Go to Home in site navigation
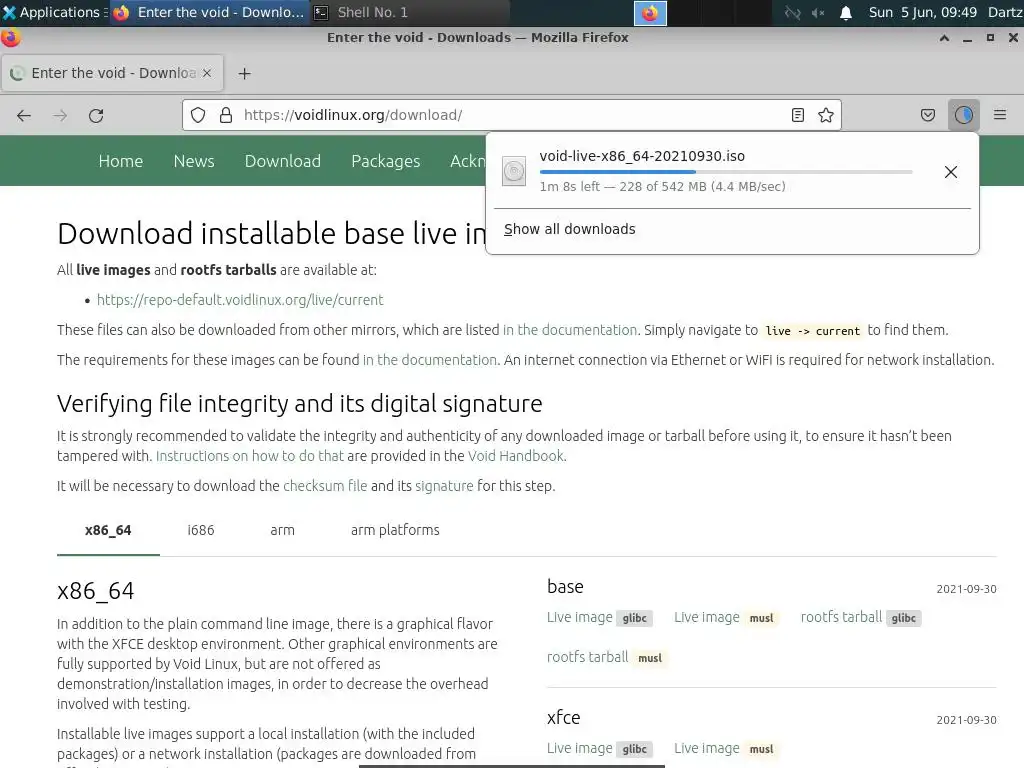The image size is (1024, 768). click(x=121, y=161)
